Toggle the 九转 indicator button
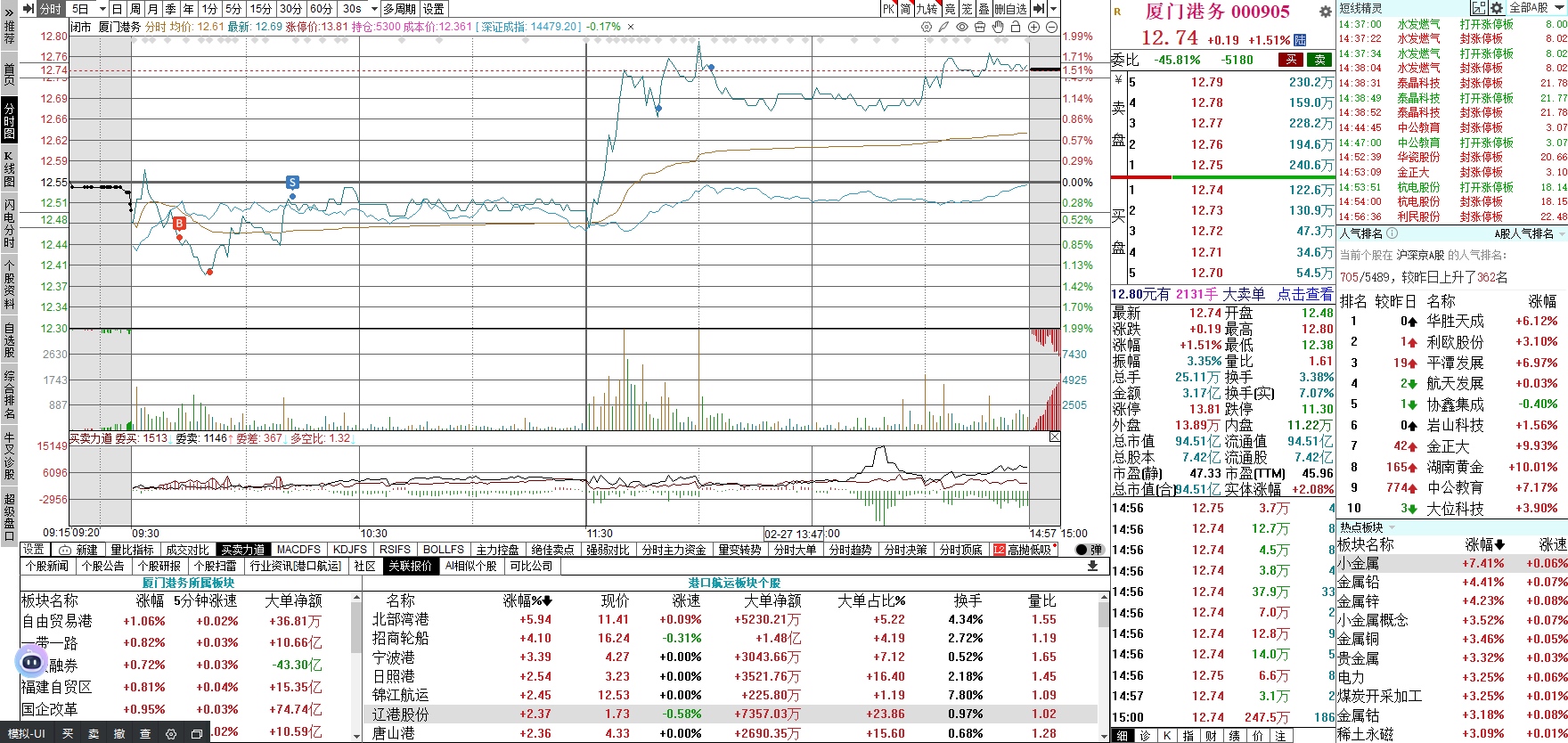This screenshot has height=743, width=1568. [x=927, y=9]
